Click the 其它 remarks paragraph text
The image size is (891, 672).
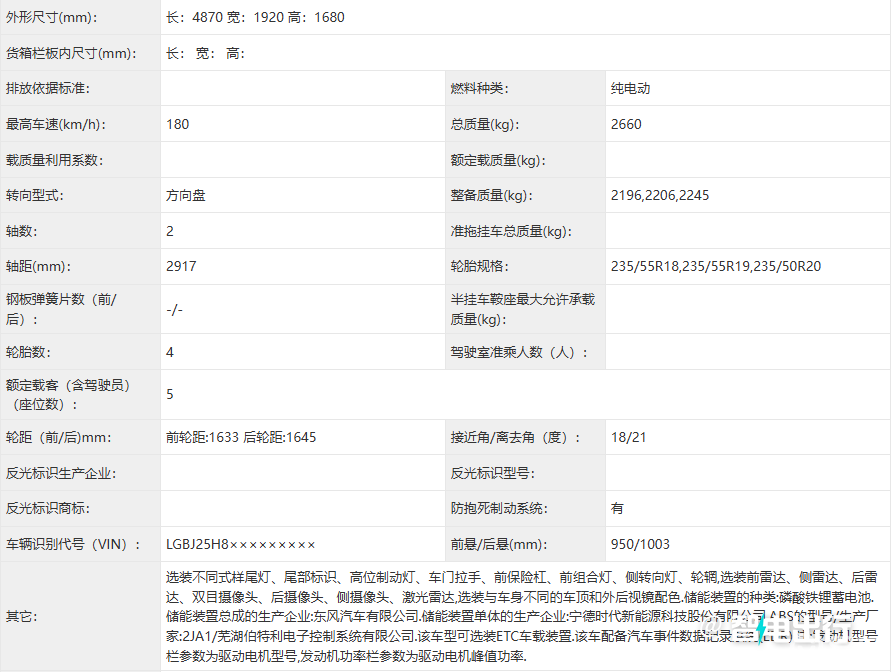[x=520, y=616]
